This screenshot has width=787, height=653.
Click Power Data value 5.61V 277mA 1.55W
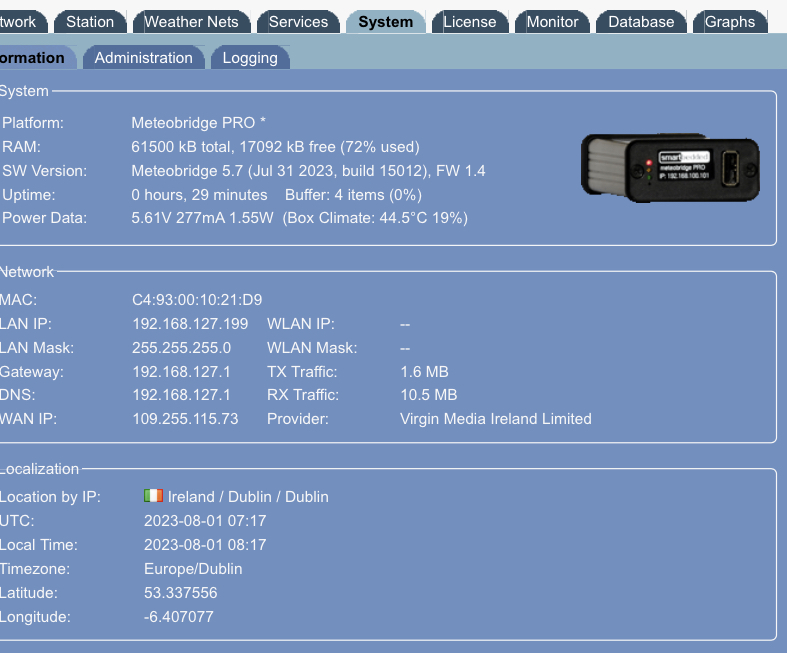pyautogui.click(x=202, y=218)
